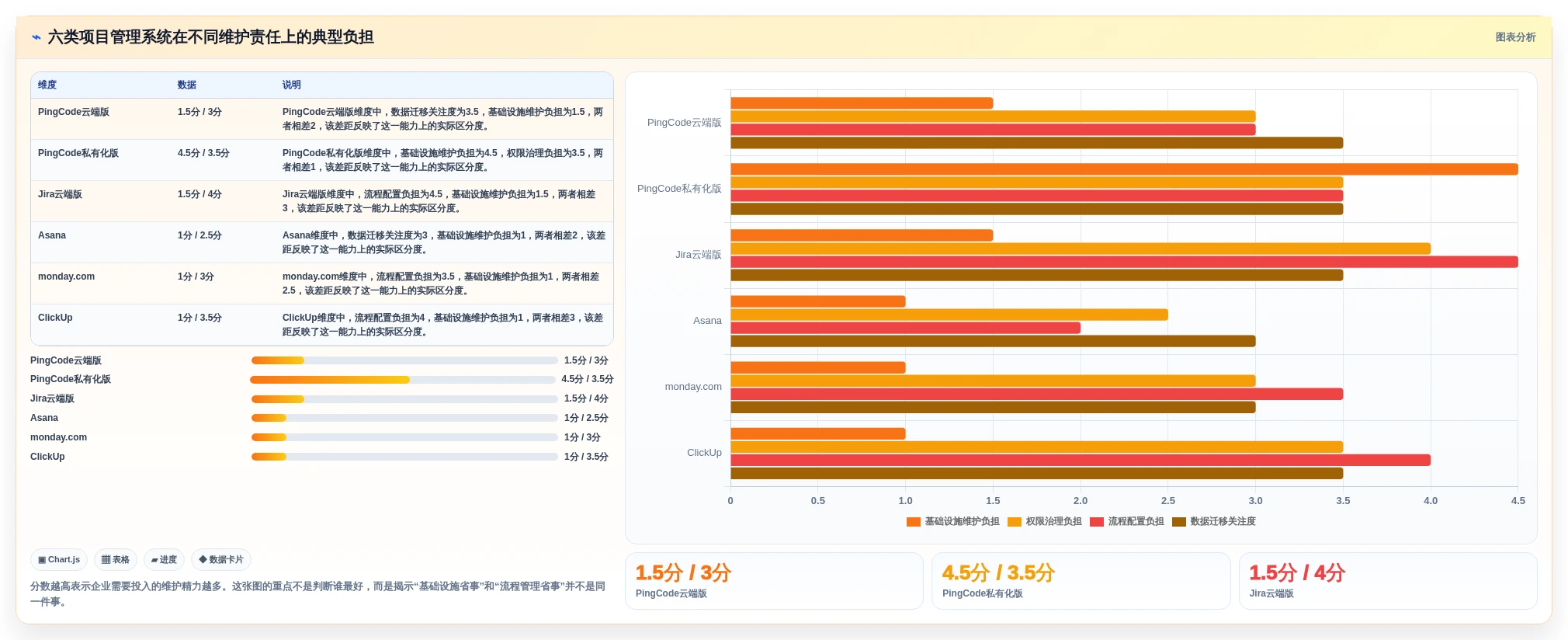Click the monday.com table row name
Viewport: 1568px width, 640px height.
66,277
